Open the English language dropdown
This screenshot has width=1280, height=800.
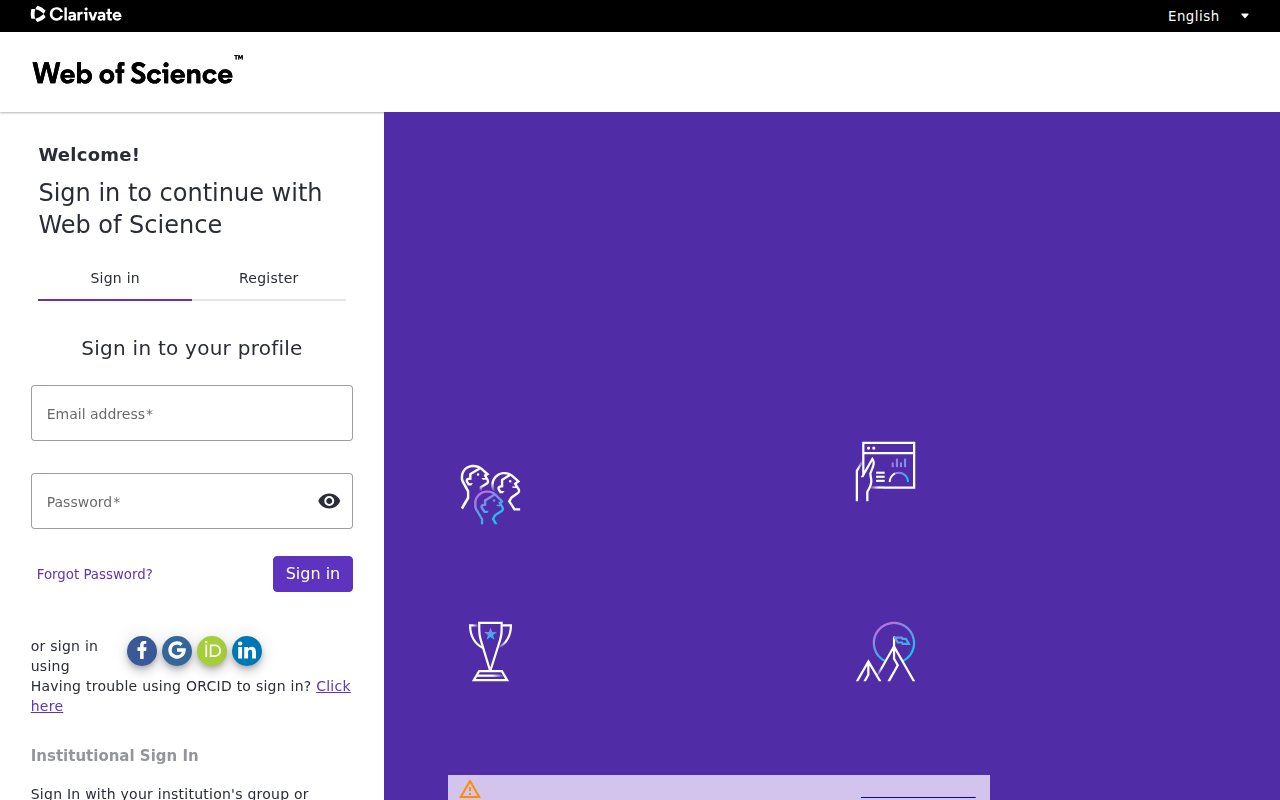click(x=1208, y=16)
